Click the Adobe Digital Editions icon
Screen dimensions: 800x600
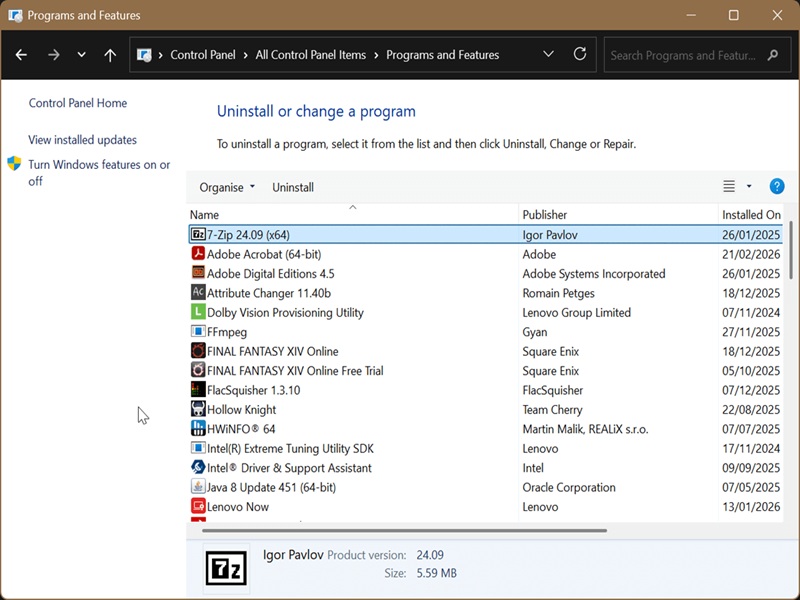198,273
